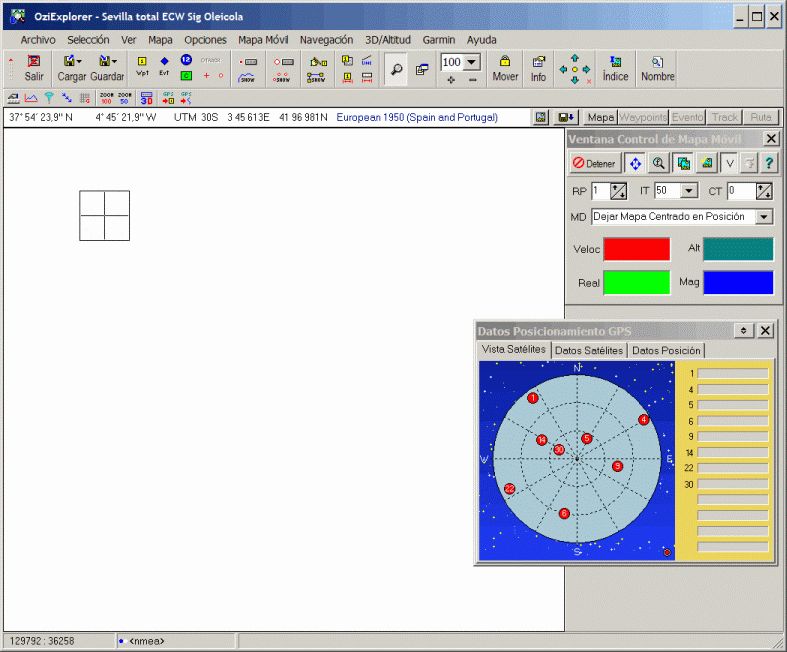Open the 100 zoom level dropdown
Image resolution: width=787 pixels, height=652 pixels.
(472, 62)
